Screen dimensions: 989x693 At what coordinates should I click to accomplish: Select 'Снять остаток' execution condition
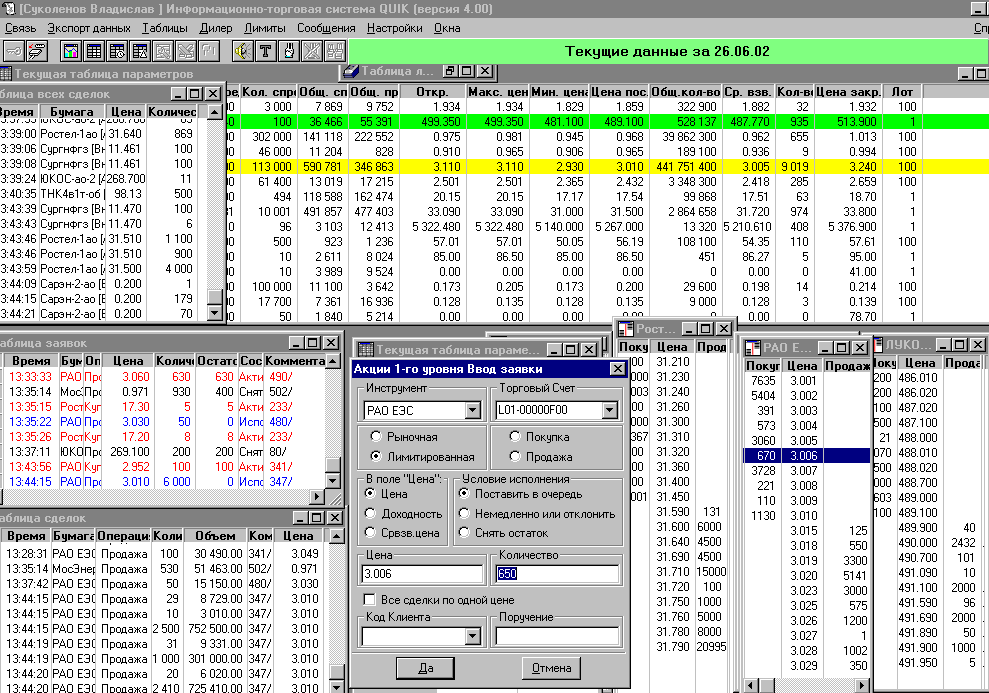click(x=465, y=532)
